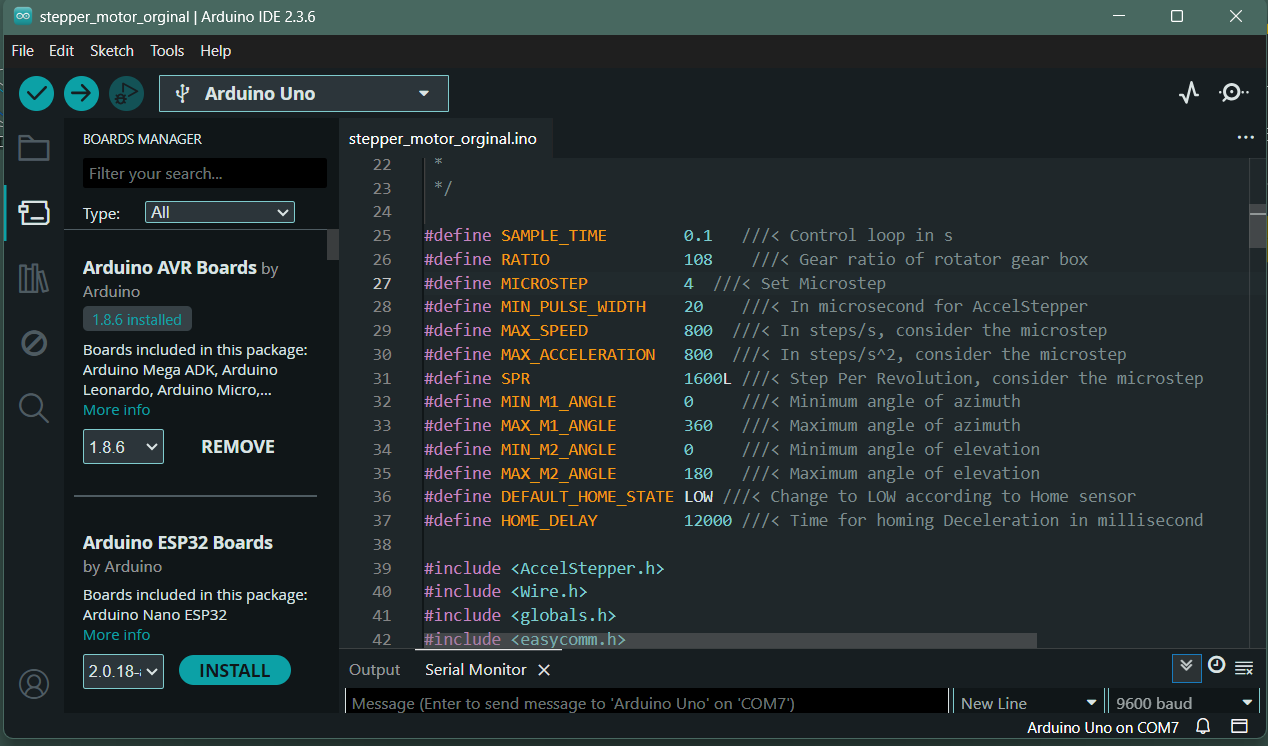Click the USB icon in board selector
The width and height of the screenshot is (1268, 746).
(x=182, y=93)
